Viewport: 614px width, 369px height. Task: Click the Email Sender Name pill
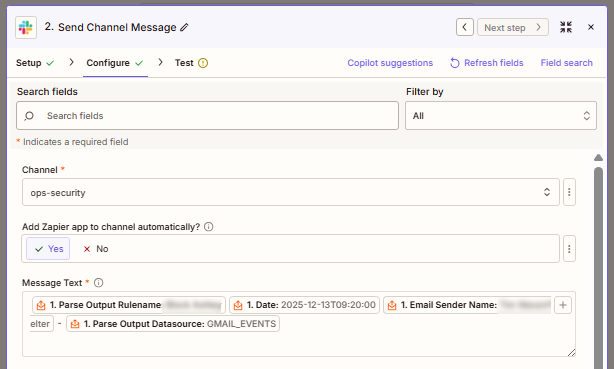pos(467,305)
